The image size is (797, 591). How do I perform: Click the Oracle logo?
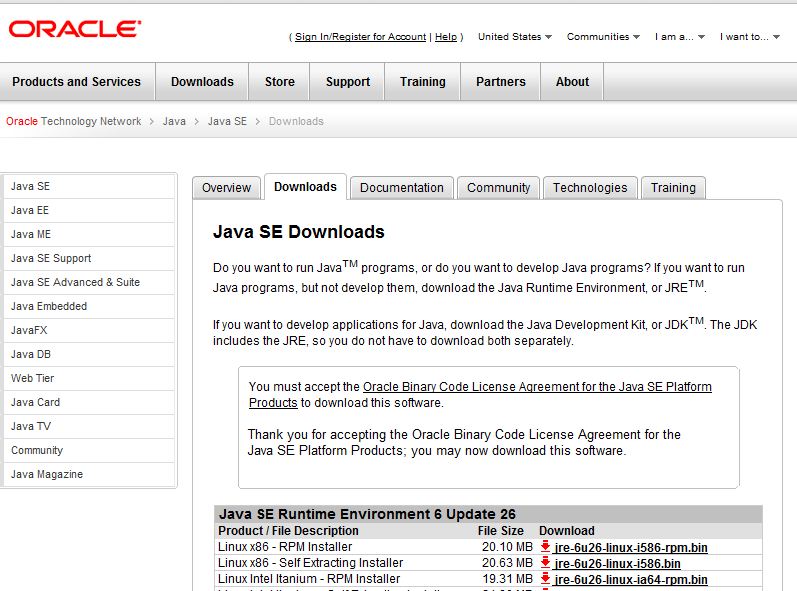tap(75, 29)
